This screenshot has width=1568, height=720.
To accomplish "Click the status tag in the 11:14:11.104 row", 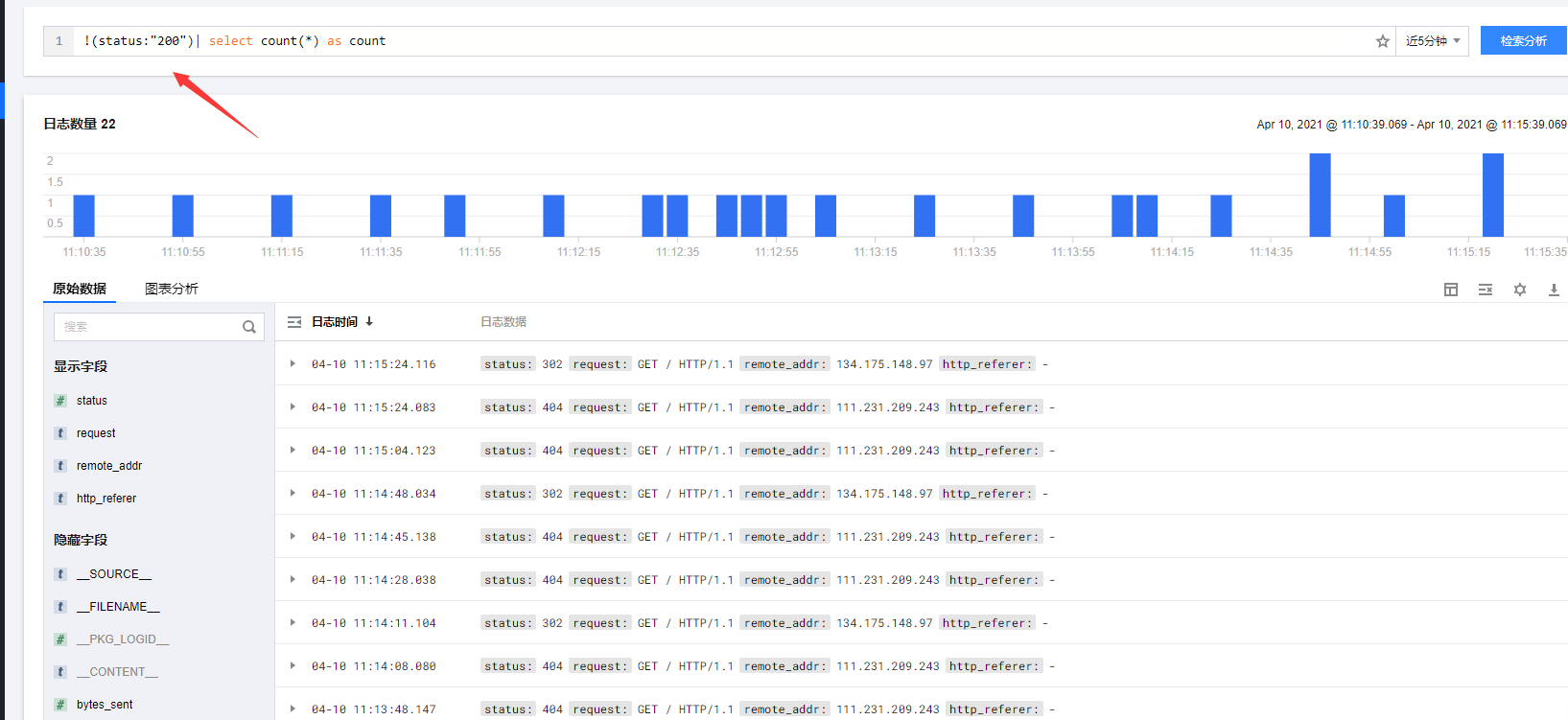I will 507,623.
